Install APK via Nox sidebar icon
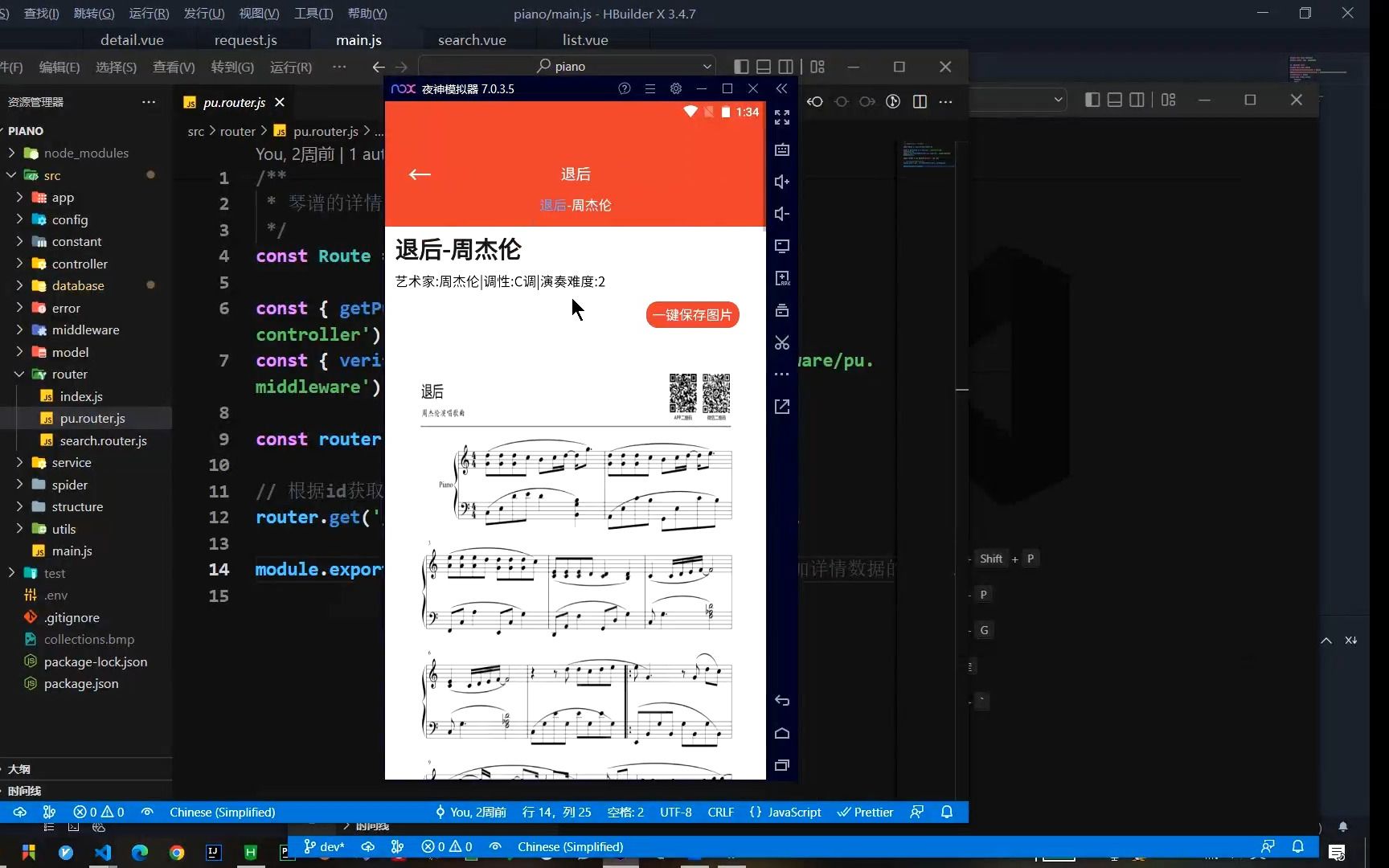 [x=782, y=279]
